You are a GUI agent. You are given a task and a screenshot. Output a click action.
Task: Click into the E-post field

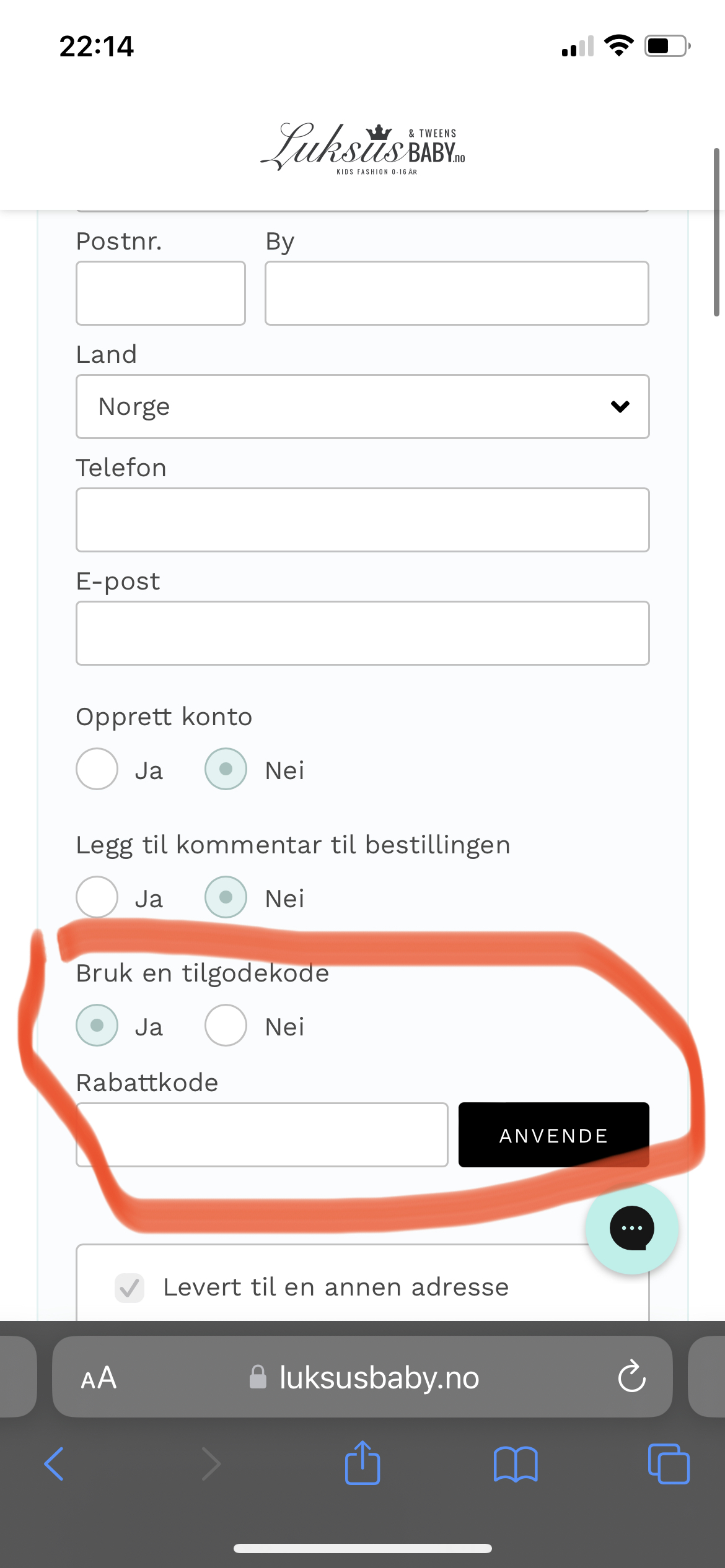click(362, 633)
